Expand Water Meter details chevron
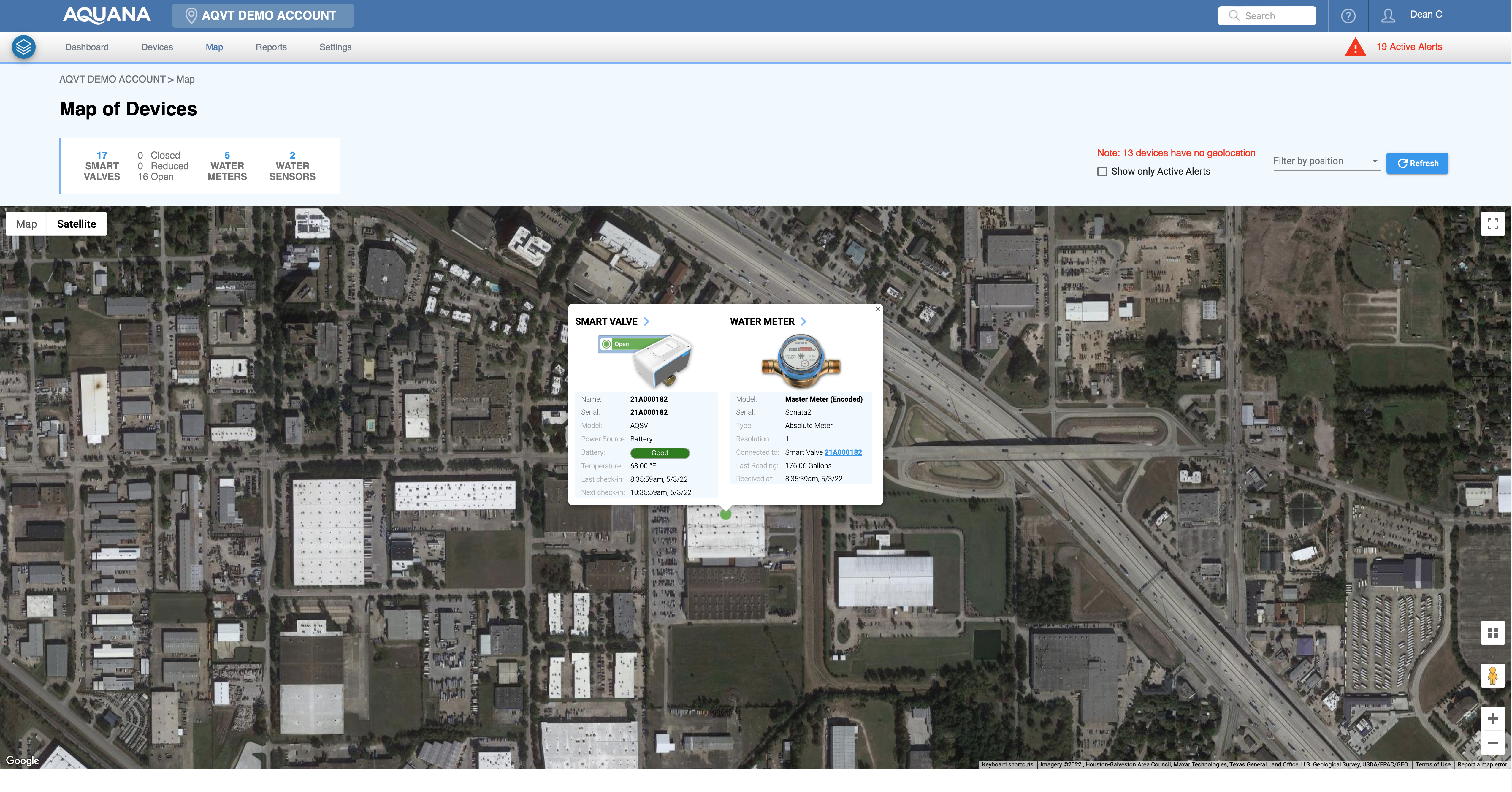Screen dimensions: 1512x792 click(803, 321)
